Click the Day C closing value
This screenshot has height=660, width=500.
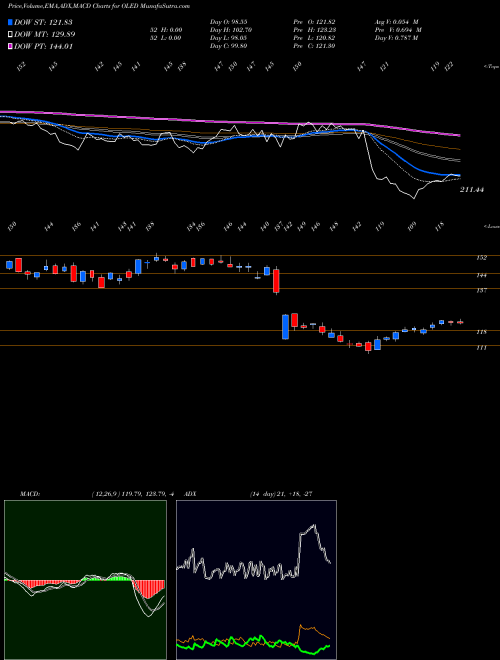click(228, 46)
